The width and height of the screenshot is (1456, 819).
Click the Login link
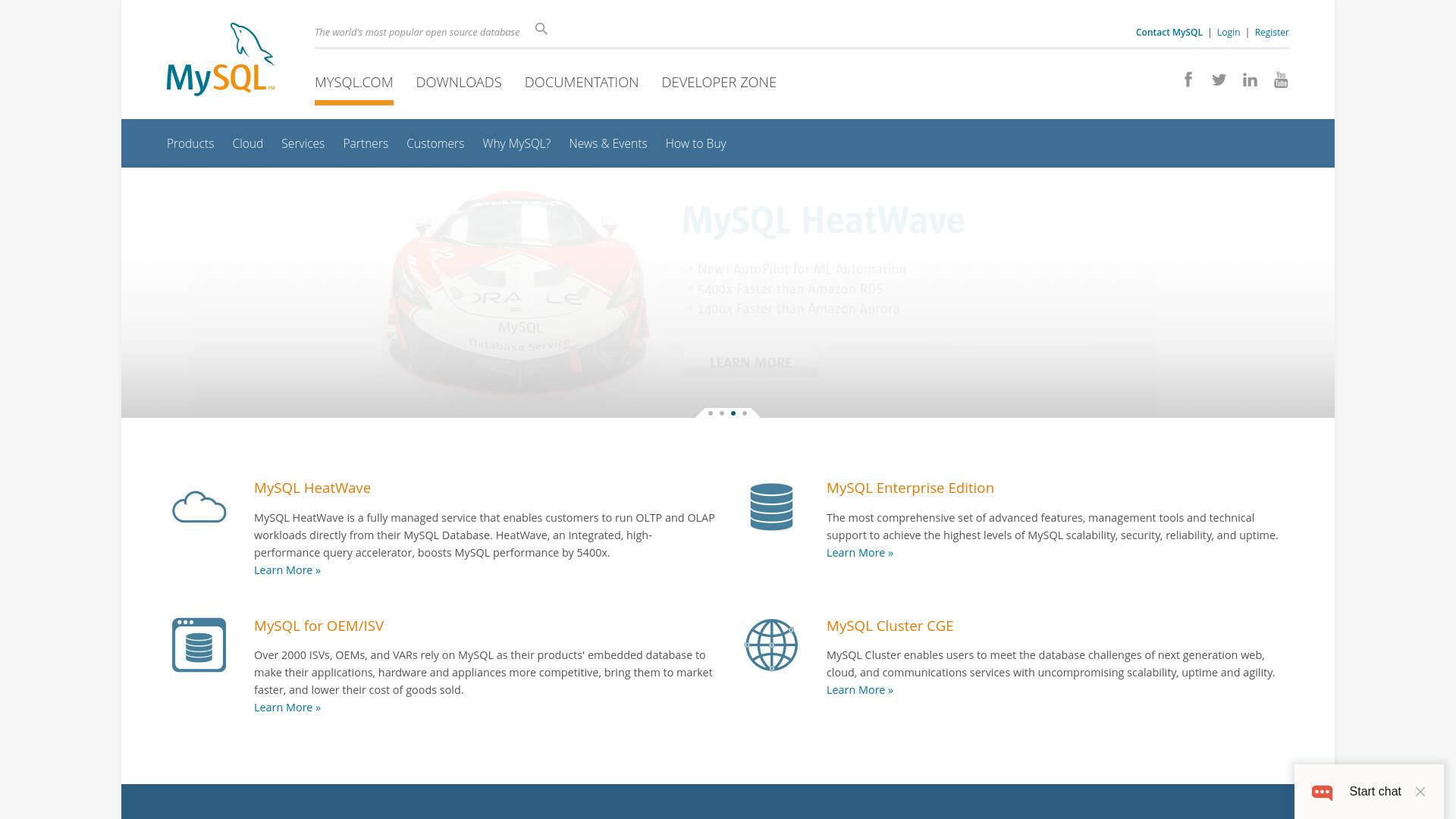(1228, 32)
